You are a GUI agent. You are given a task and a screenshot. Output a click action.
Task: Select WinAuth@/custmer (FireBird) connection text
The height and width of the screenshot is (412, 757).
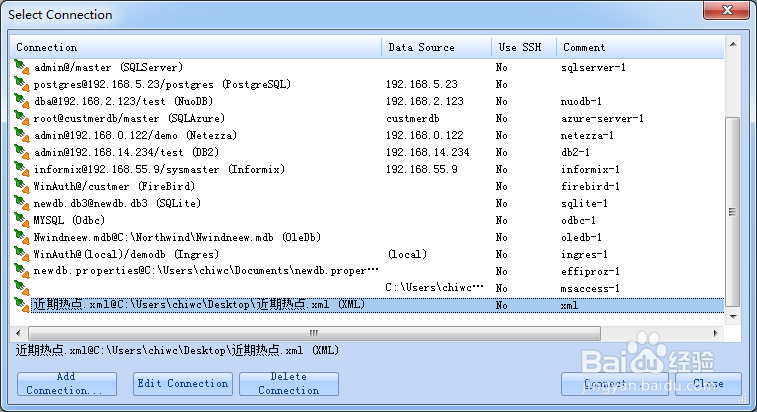114,186
